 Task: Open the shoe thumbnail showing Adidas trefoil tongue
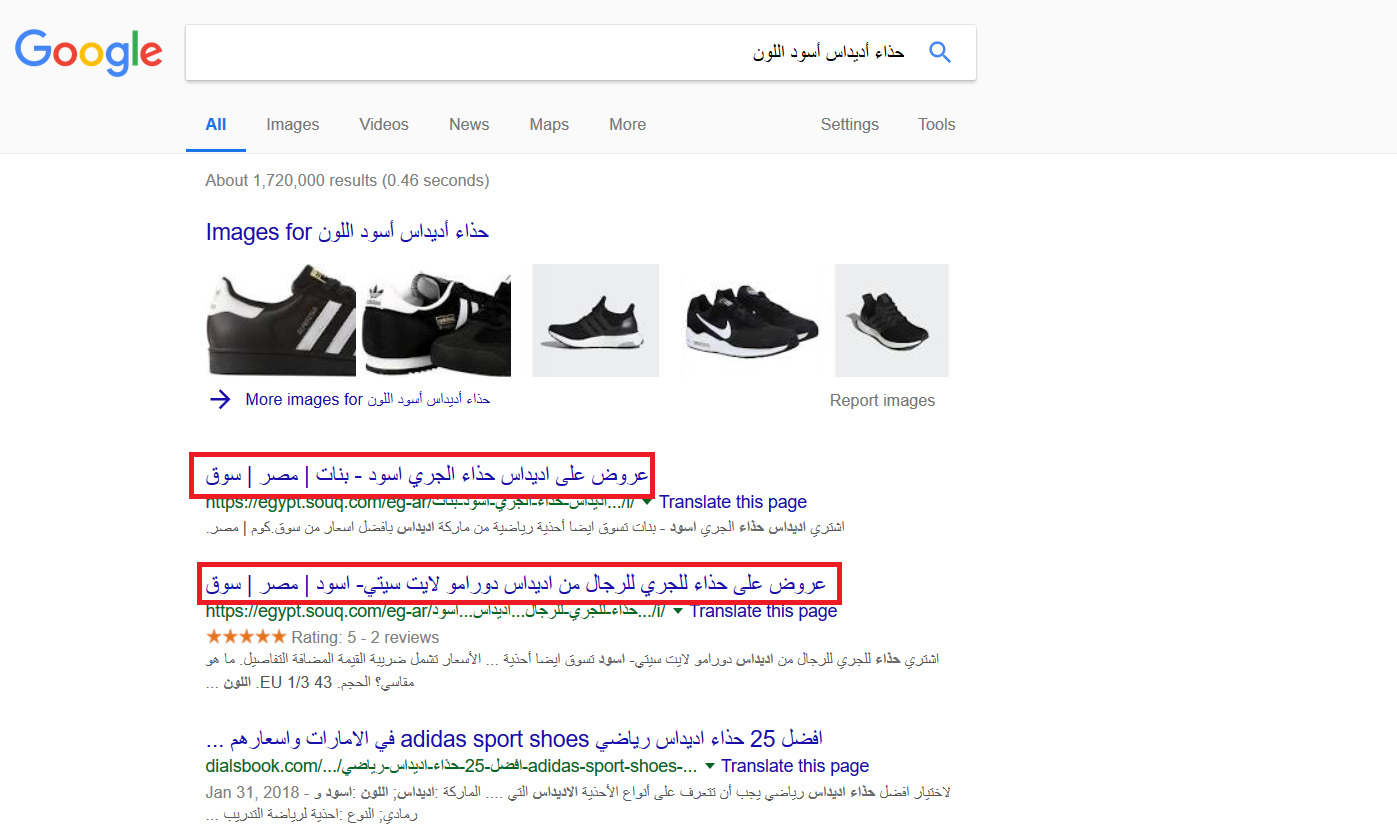tap(436, 320)
